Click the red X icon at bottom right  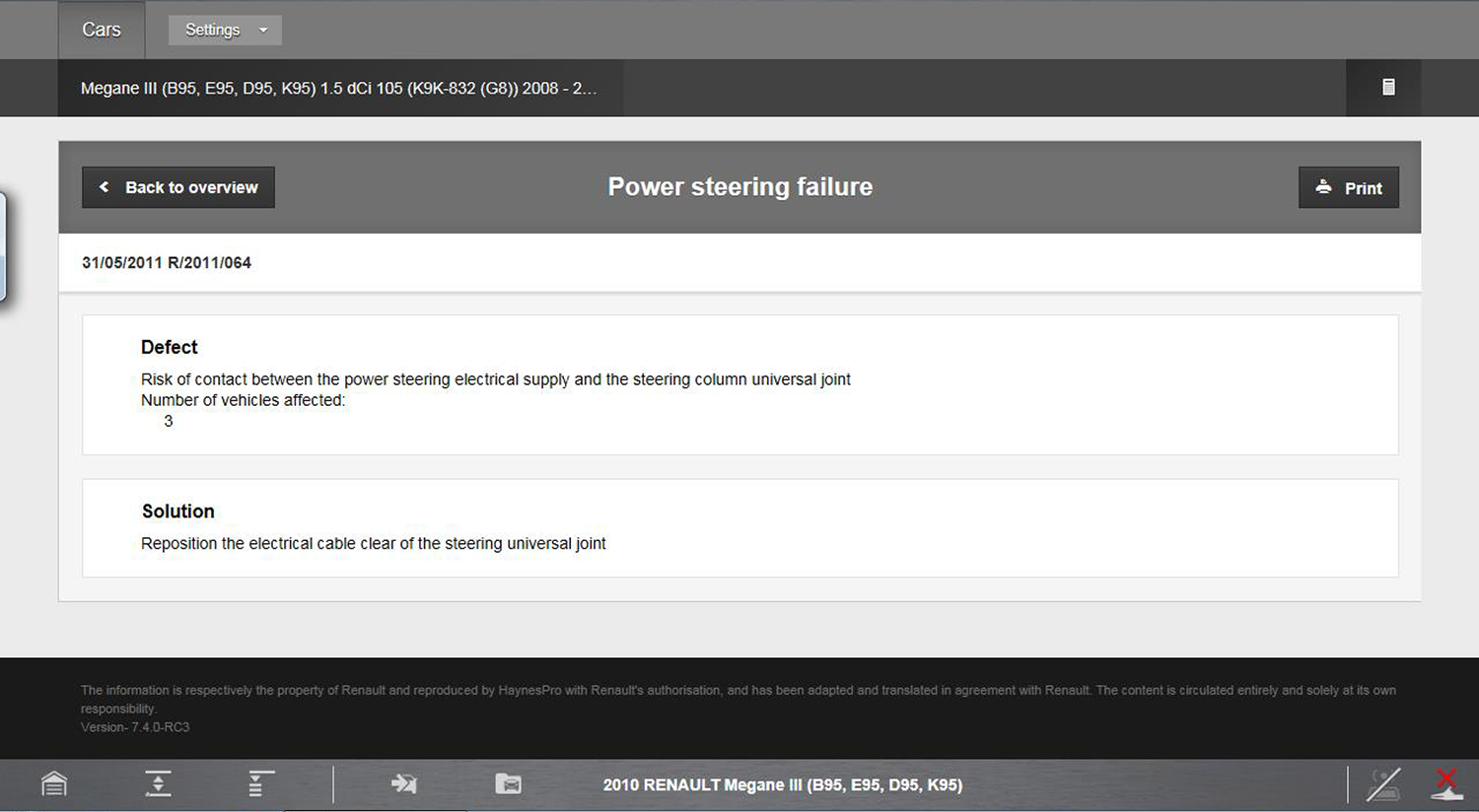pos(1446,784)
